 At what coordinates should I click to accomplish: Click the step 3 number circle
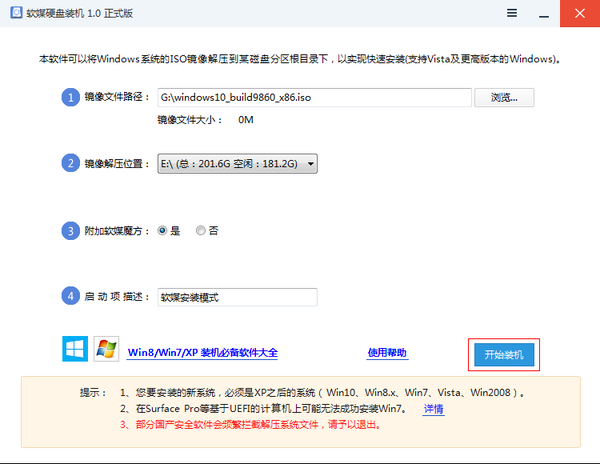70,230
